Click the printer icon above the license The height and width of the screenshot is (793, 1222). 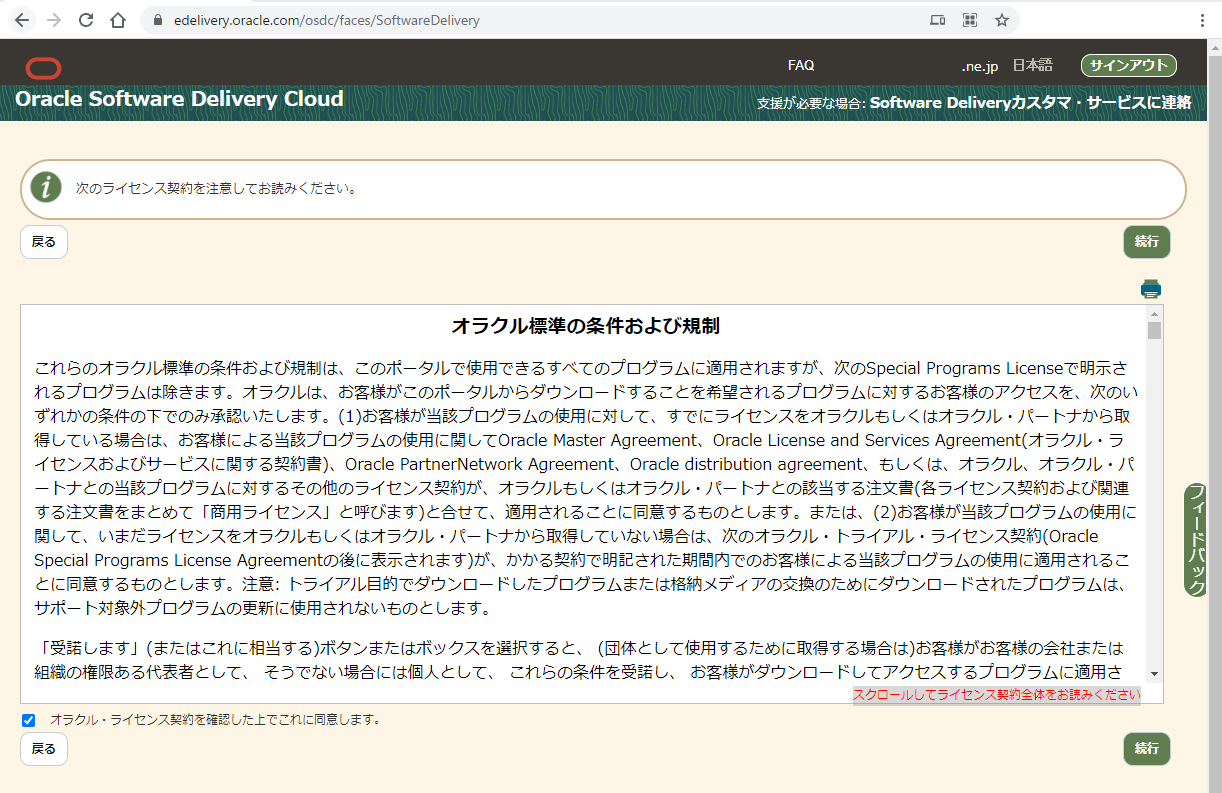point(1151,289)
